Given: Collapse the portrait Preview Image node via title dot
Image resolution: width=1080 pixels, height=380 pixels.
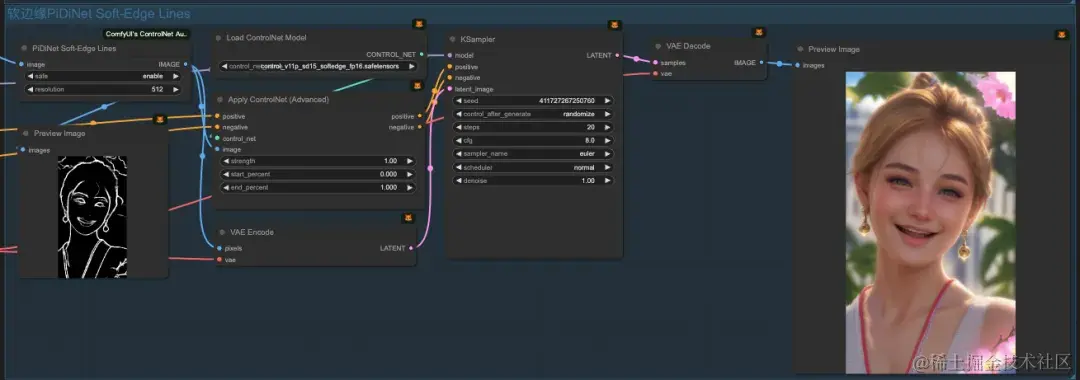Looking at the screenshot, I should pos(800,50).
